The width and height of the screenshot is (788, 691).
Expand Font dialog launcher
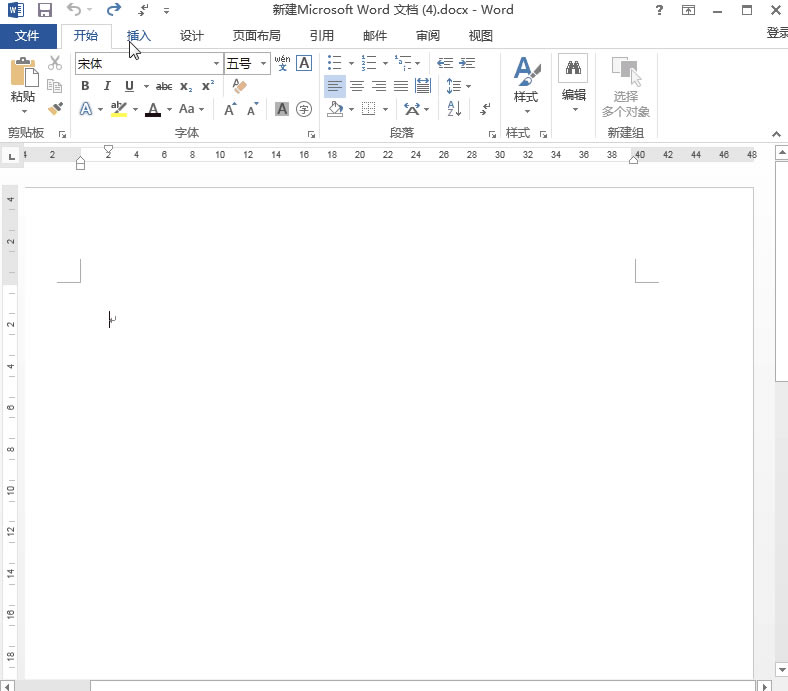pos(311,134)
